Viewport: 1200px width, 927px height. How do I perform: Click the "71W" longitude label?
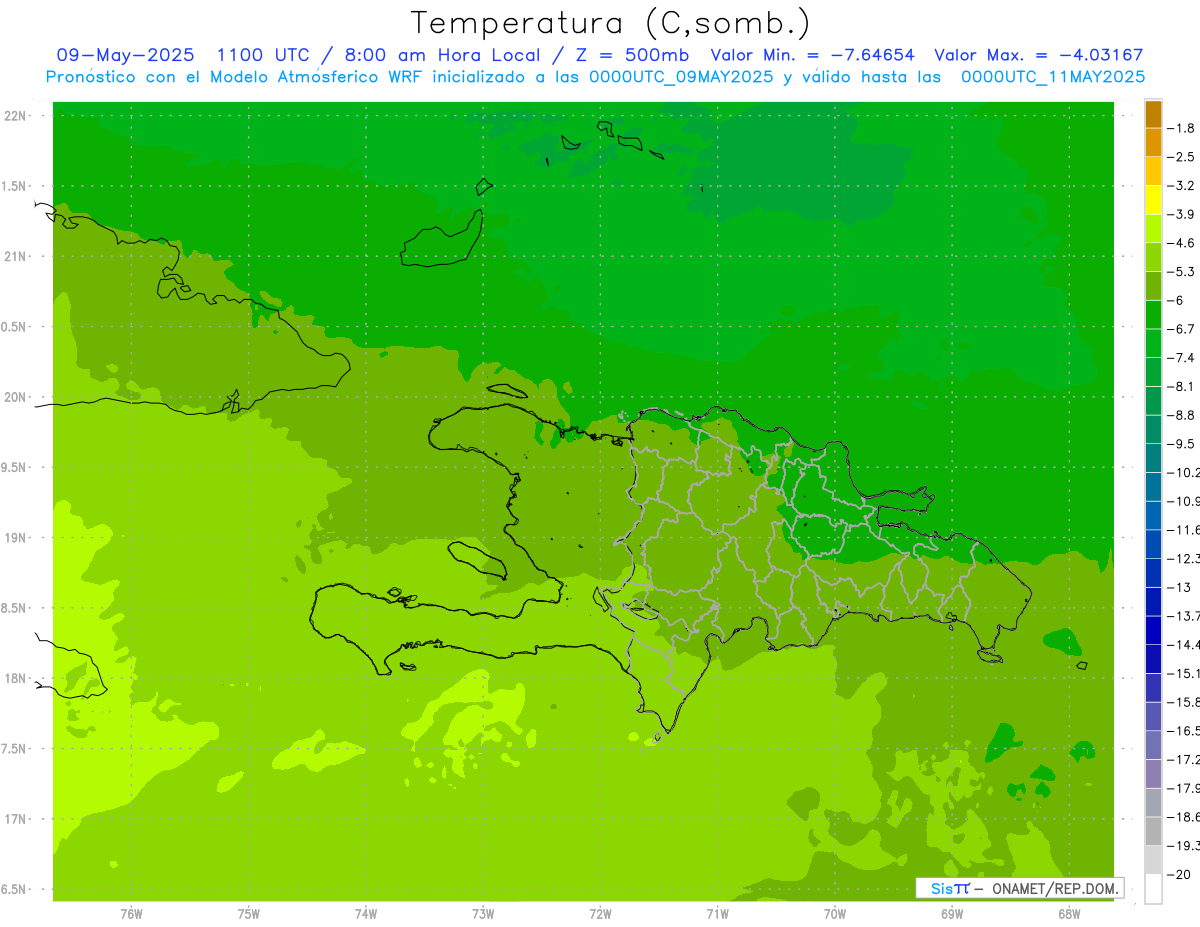coord(717,914)
